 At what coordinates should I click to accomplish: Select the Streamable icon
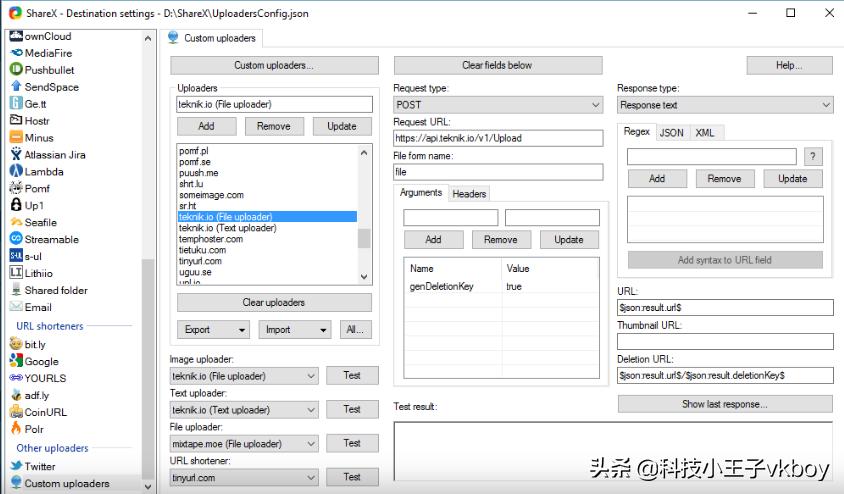pyautogui.click(x=16, y=238)
